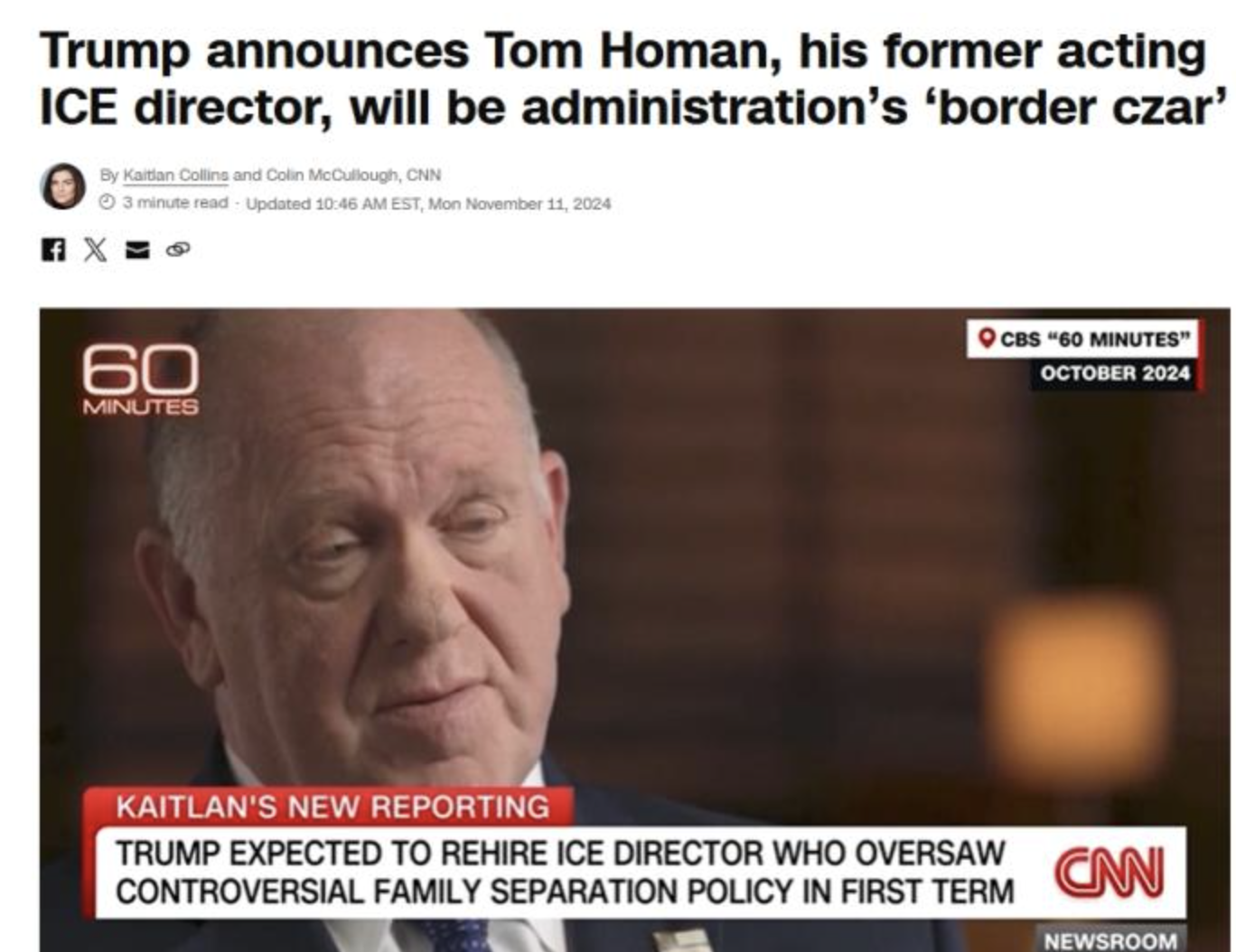The image size is (1236, 952).
Task: Click the red location pin icon
Action: click(988, 340)
